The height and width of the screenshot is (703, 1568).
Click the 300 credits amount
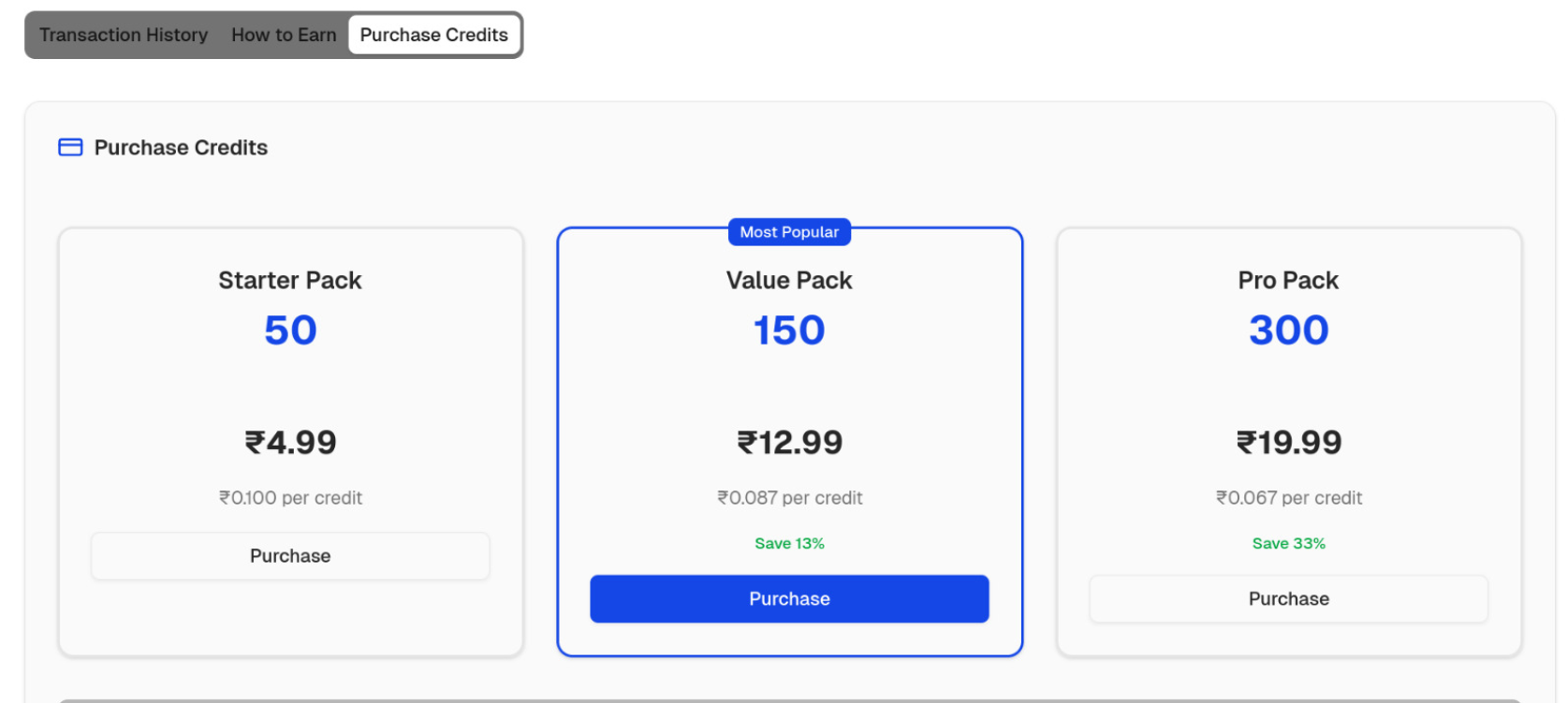pyautogui.click(x=1288, y=330)
